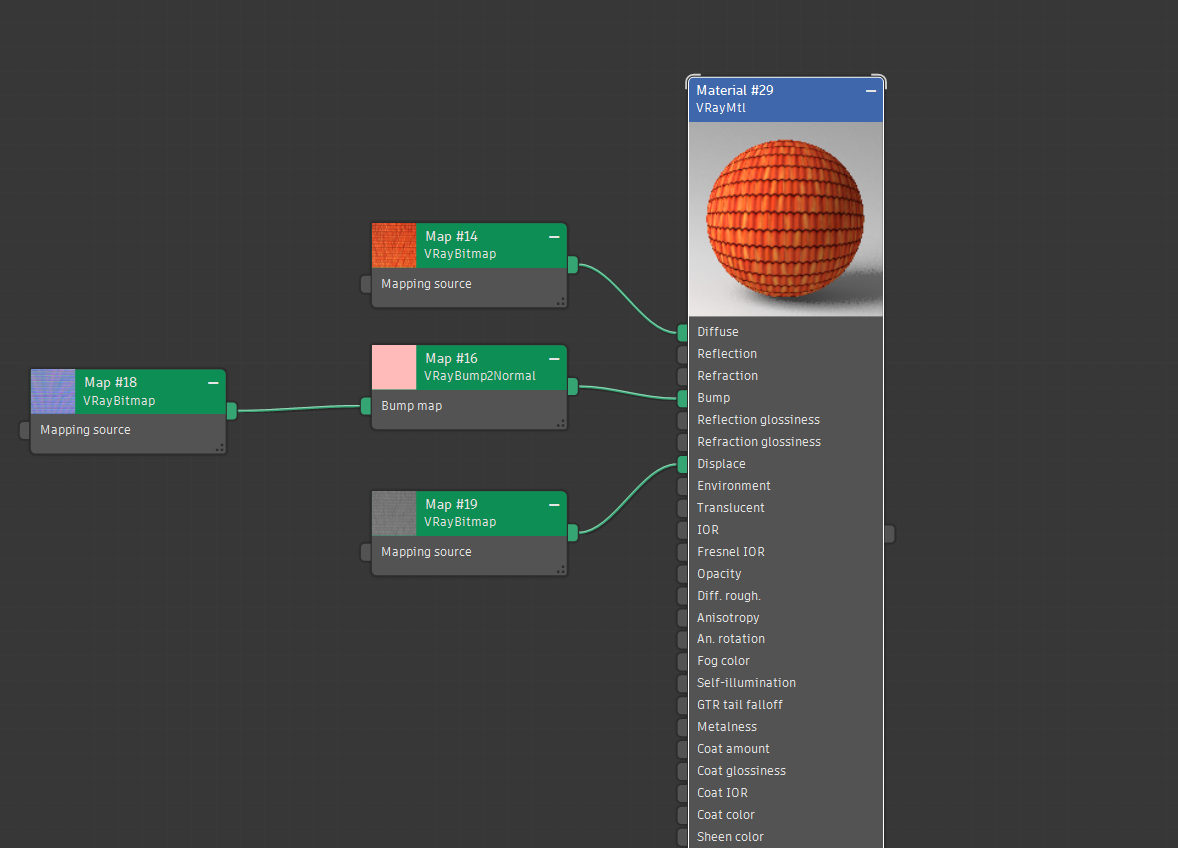Viewport: 1178px width, 848px height.
Task: Click the Self-illumination input socket
Action: coord(682,683)
